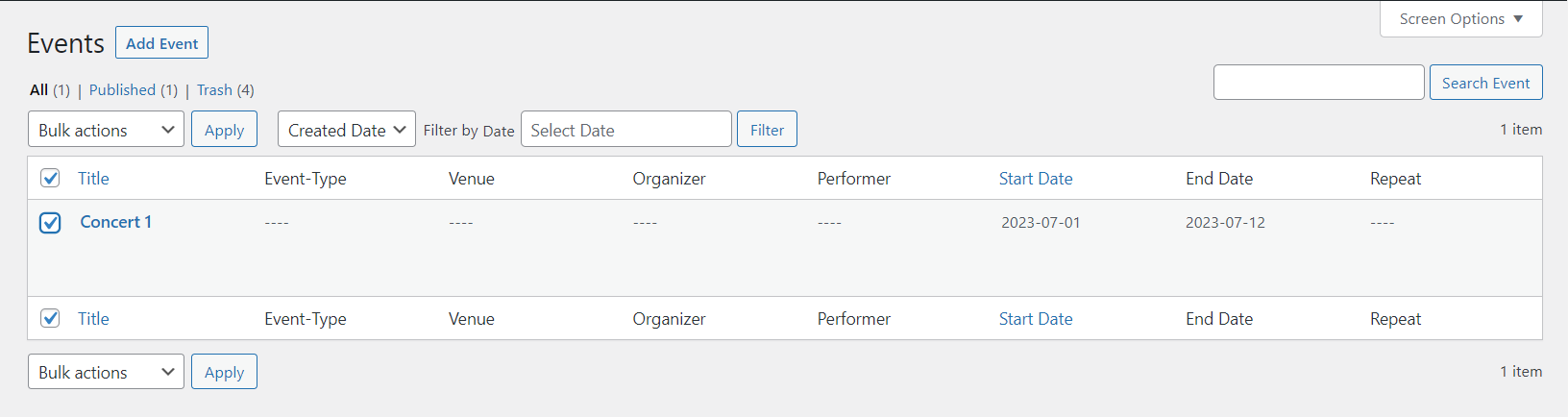Expand the Created Date dropdown
1568x417 pixels.
click(x=346, y=130)
